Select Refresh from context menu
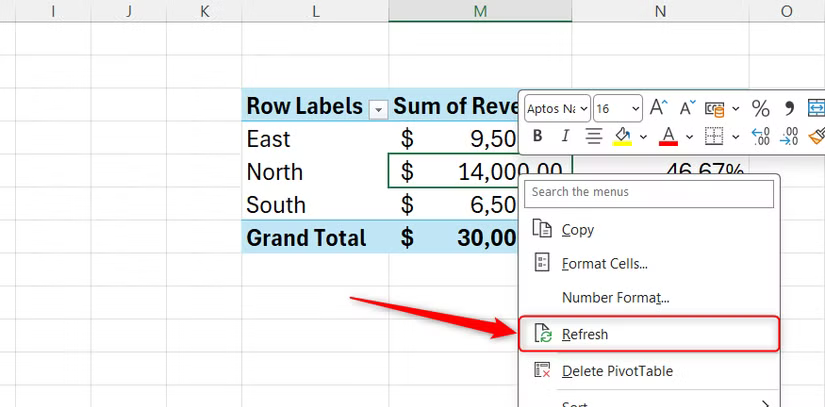The height and width of the screenshot is (407, 825). coord(585,335)
